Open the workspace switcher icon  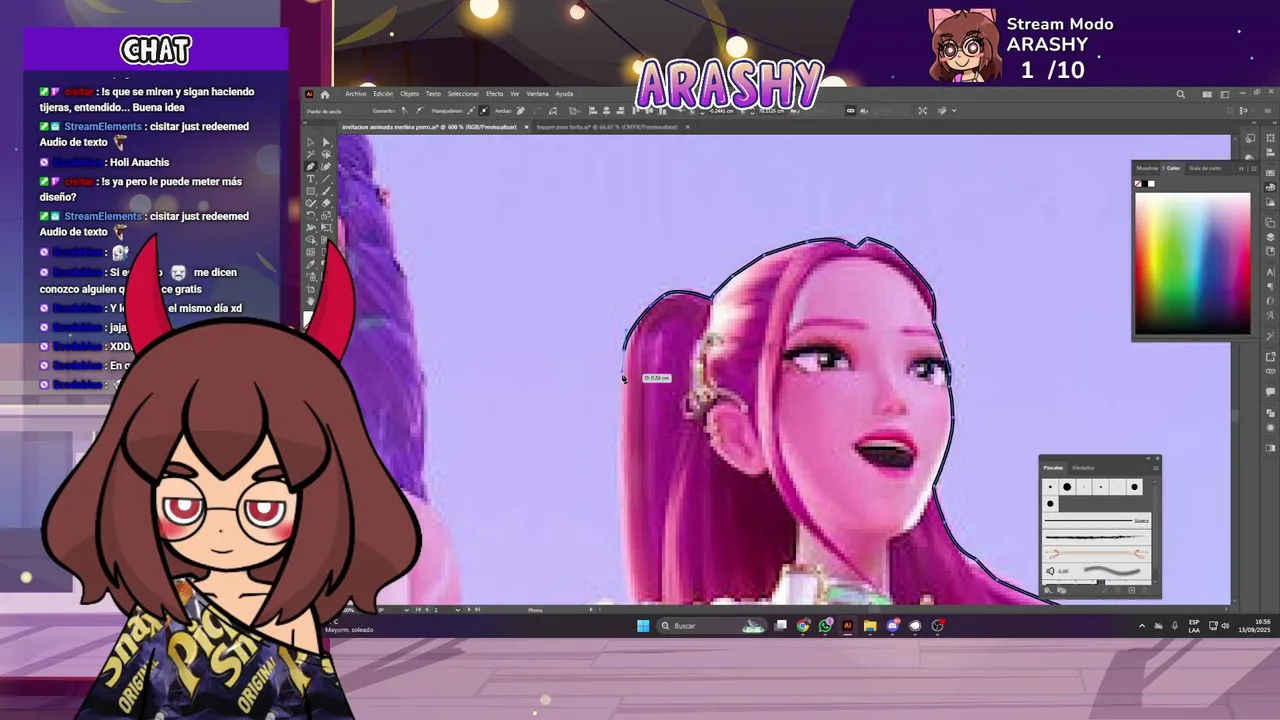1225,94
